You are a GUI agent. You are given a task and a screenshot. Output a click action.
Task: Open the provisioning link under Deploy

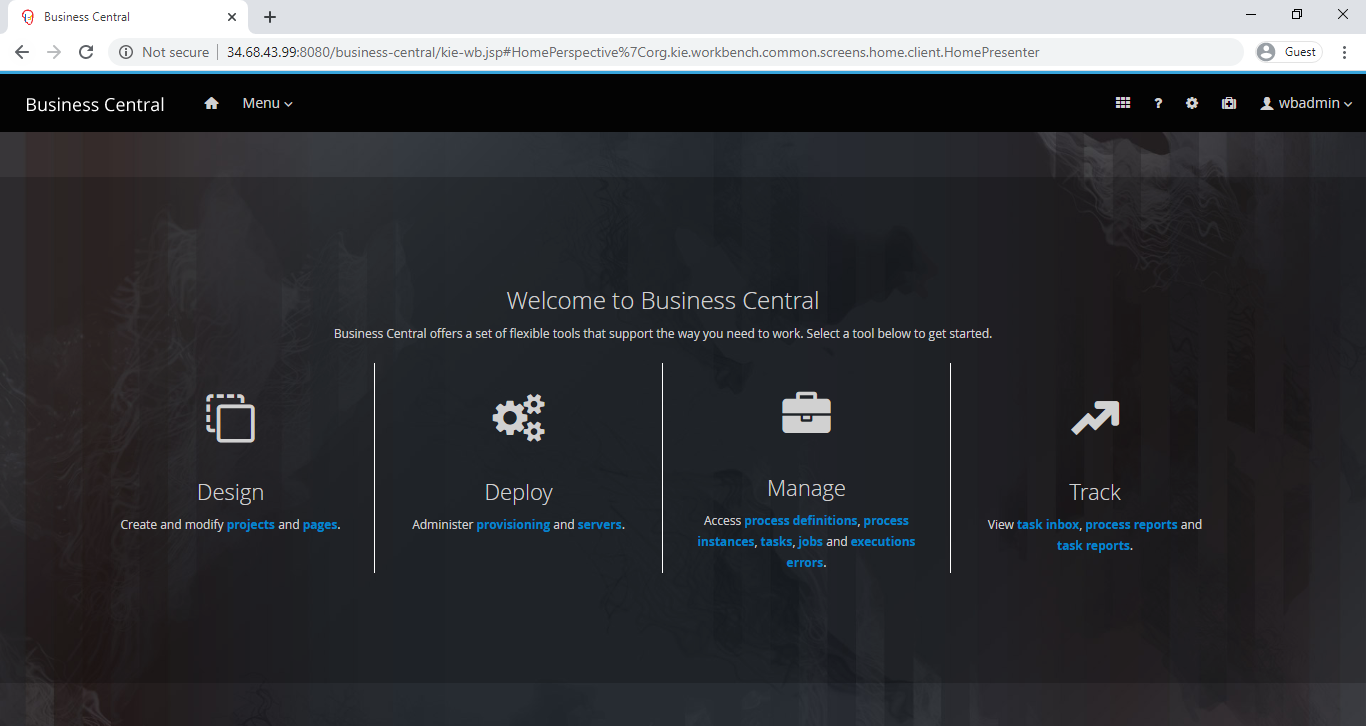513,524
